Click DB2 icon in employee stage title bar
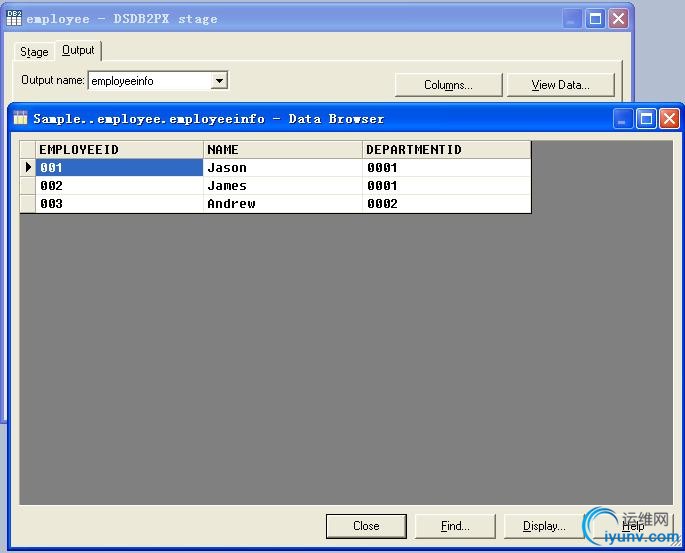685x553 pixels. [x=14, y=18]
